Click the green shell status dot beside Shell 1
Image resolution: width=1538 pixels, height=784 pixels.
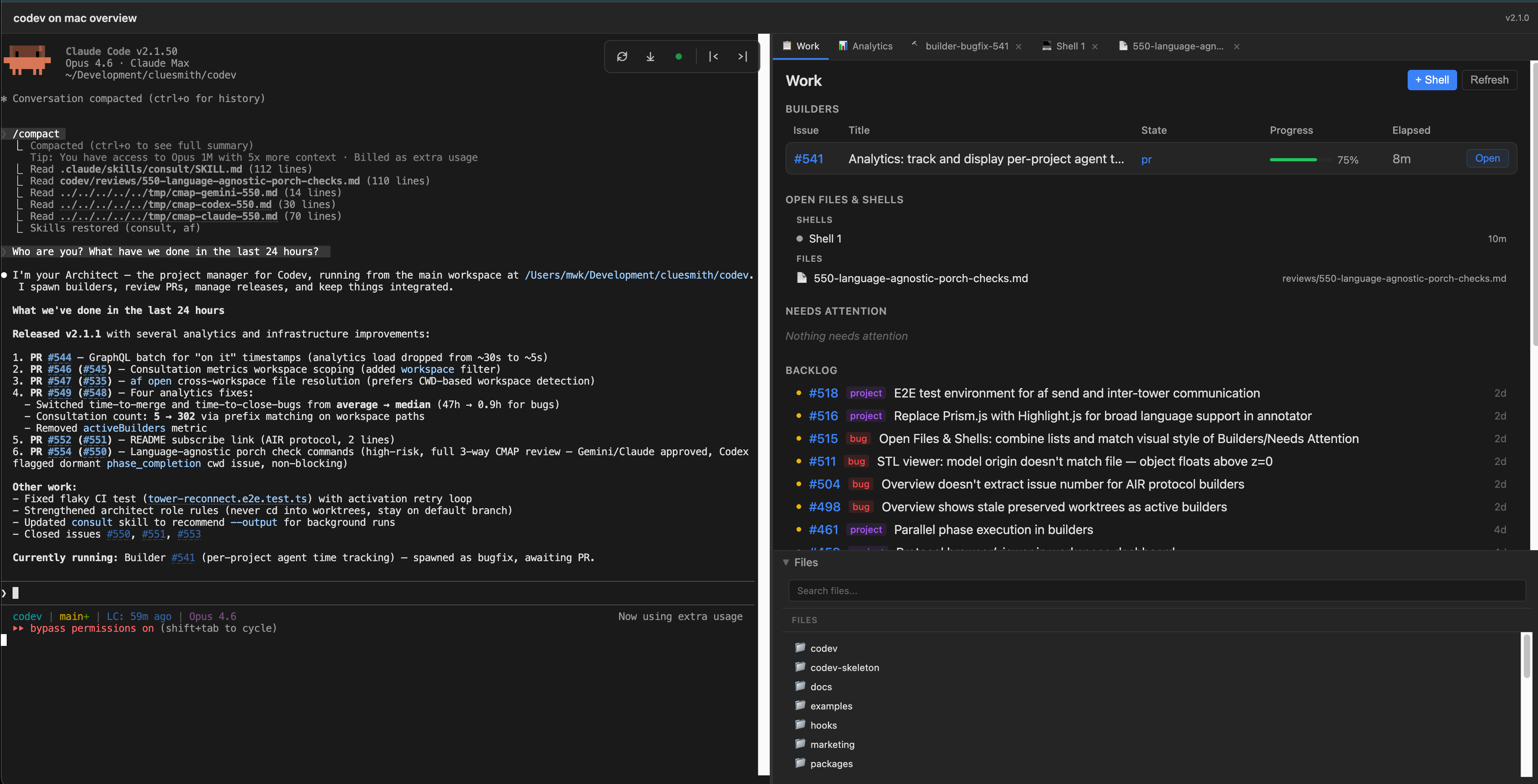point(800,238)
